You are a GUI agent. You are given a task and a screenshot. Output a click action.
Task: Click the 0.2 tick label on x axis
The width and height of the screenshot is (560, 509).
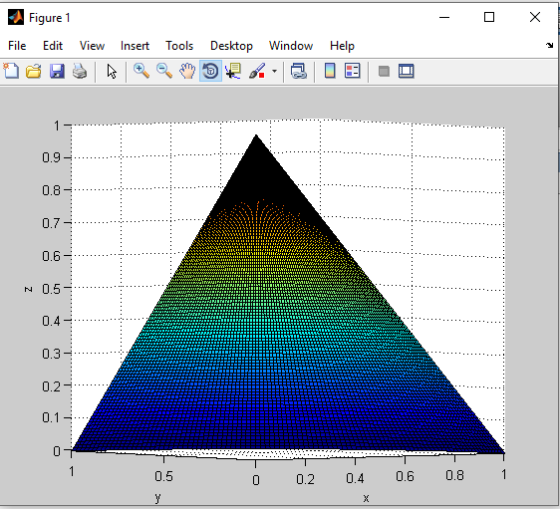tap(305, 479)
